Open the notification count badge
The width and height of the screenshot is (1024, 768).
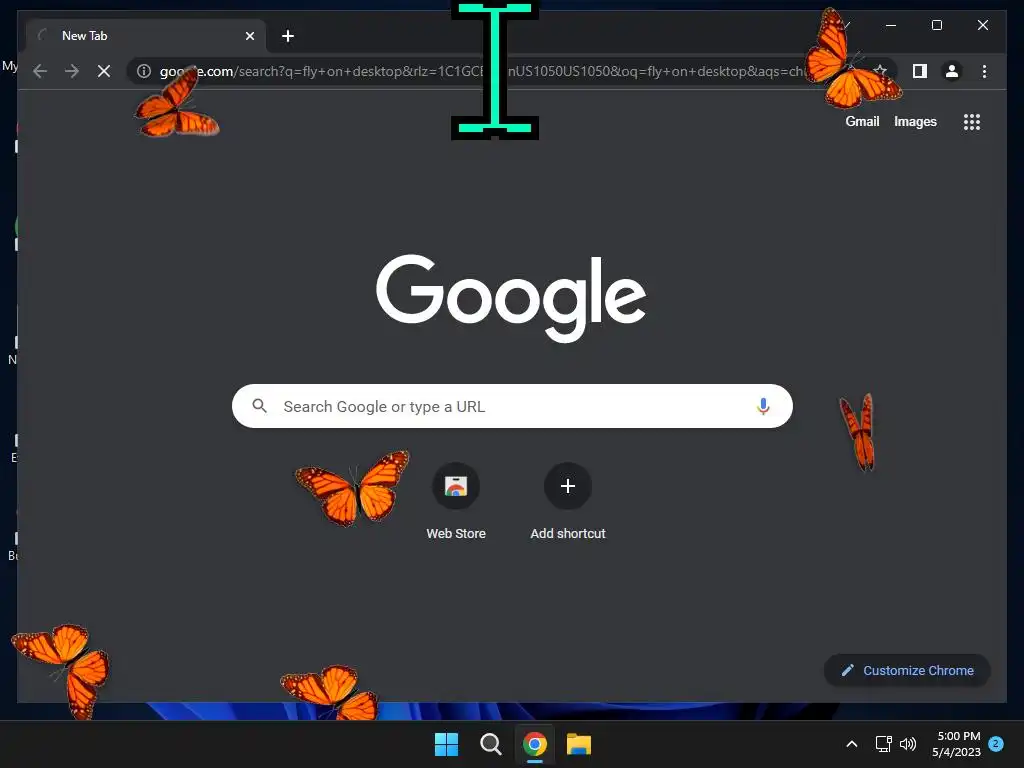pos(996,743)
